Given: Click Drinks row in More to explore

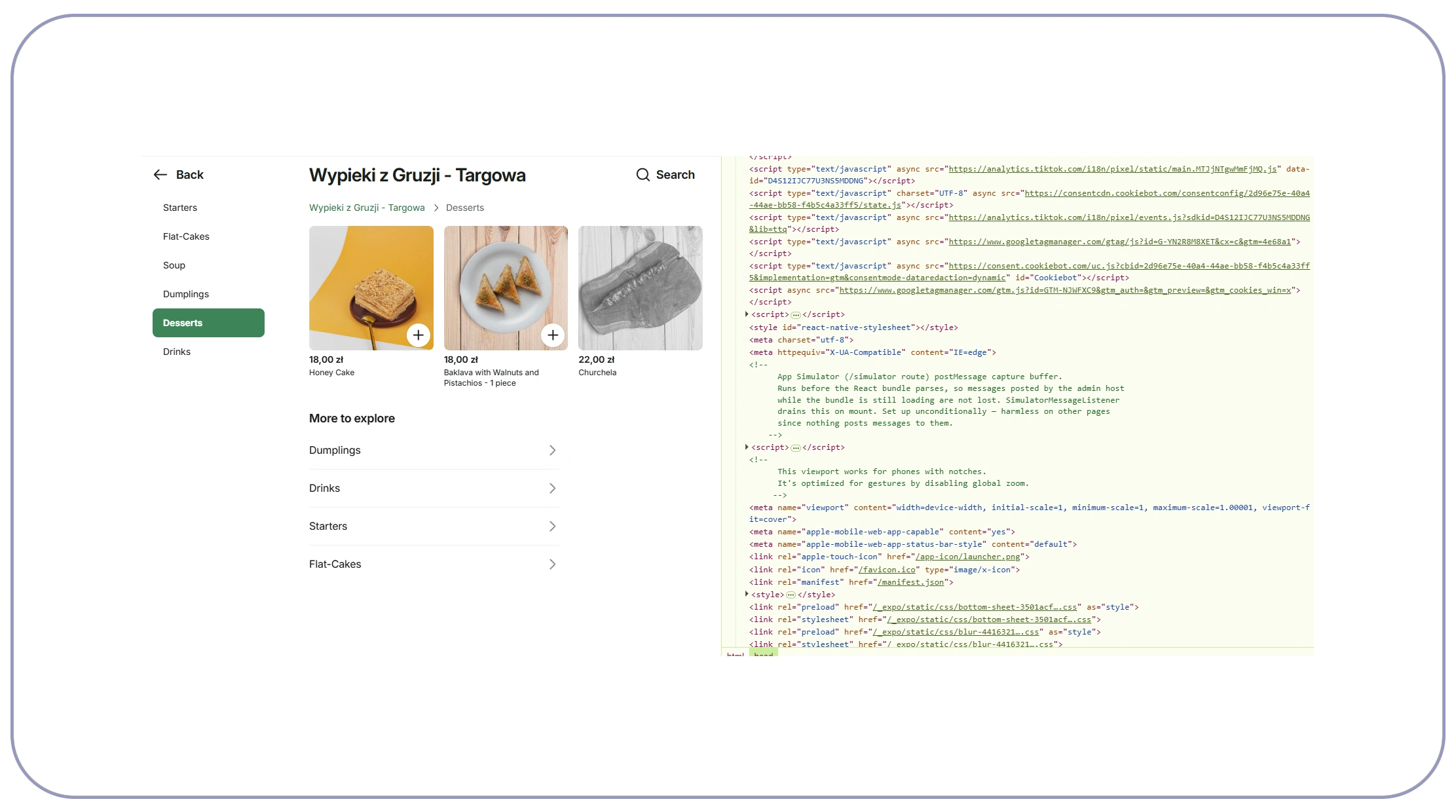Looking at the screenshot, I should click(434, 489).
